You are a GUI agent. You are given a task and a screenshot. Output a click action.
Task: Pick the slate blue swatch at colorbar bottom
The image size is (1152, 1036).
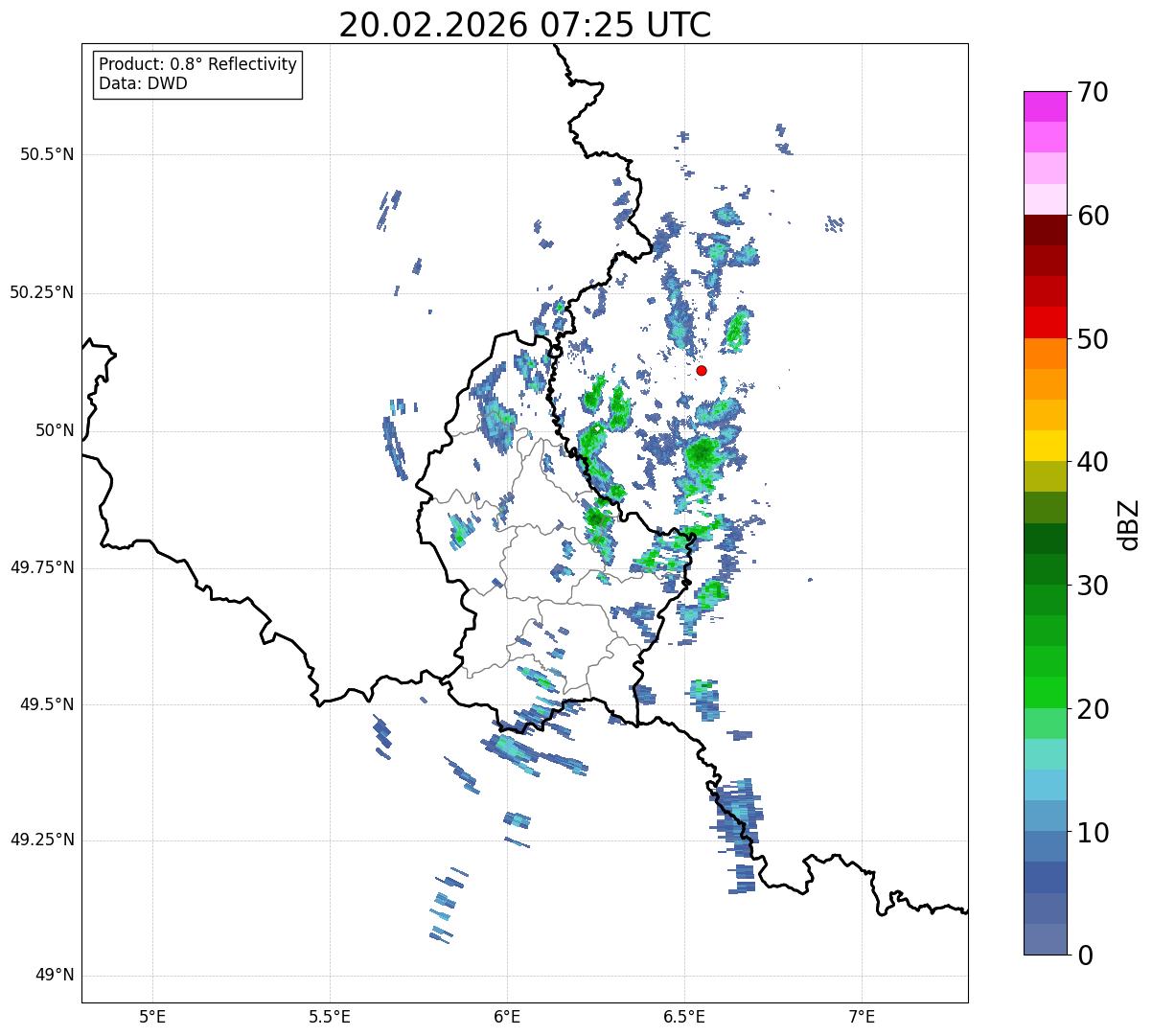pyautogui.click(x=1046, y=939)
